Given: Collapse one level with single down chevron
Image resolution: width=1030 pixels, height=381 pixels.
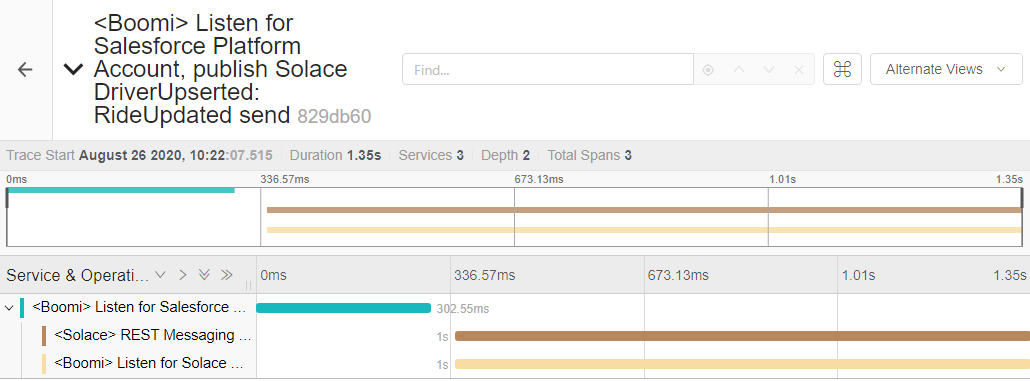Looking at the screenshot, I should 160,275.
